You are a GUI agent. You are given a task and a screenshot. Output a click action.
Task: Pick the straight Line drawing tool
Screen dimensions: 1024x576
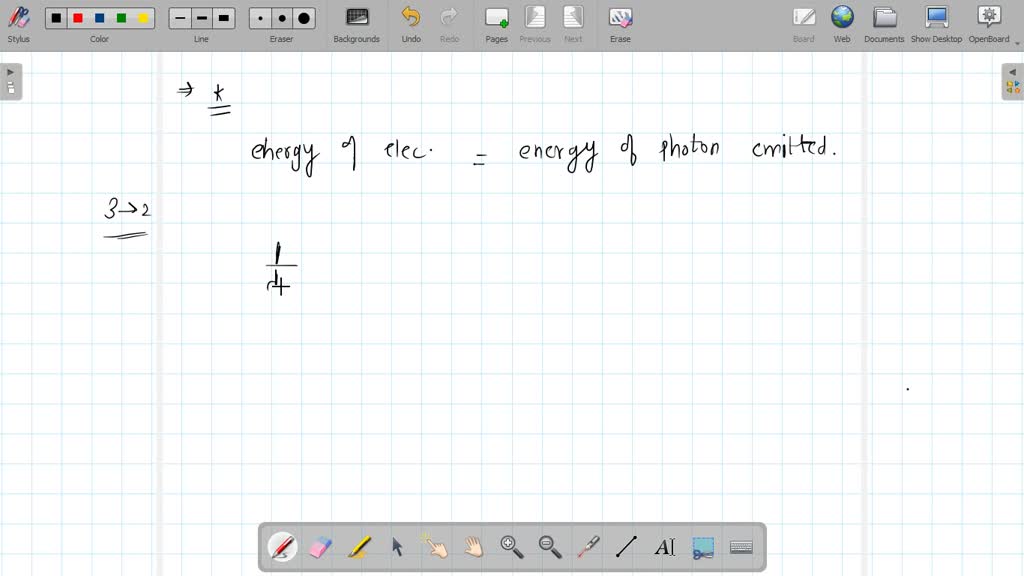click(x=626, y=547)
